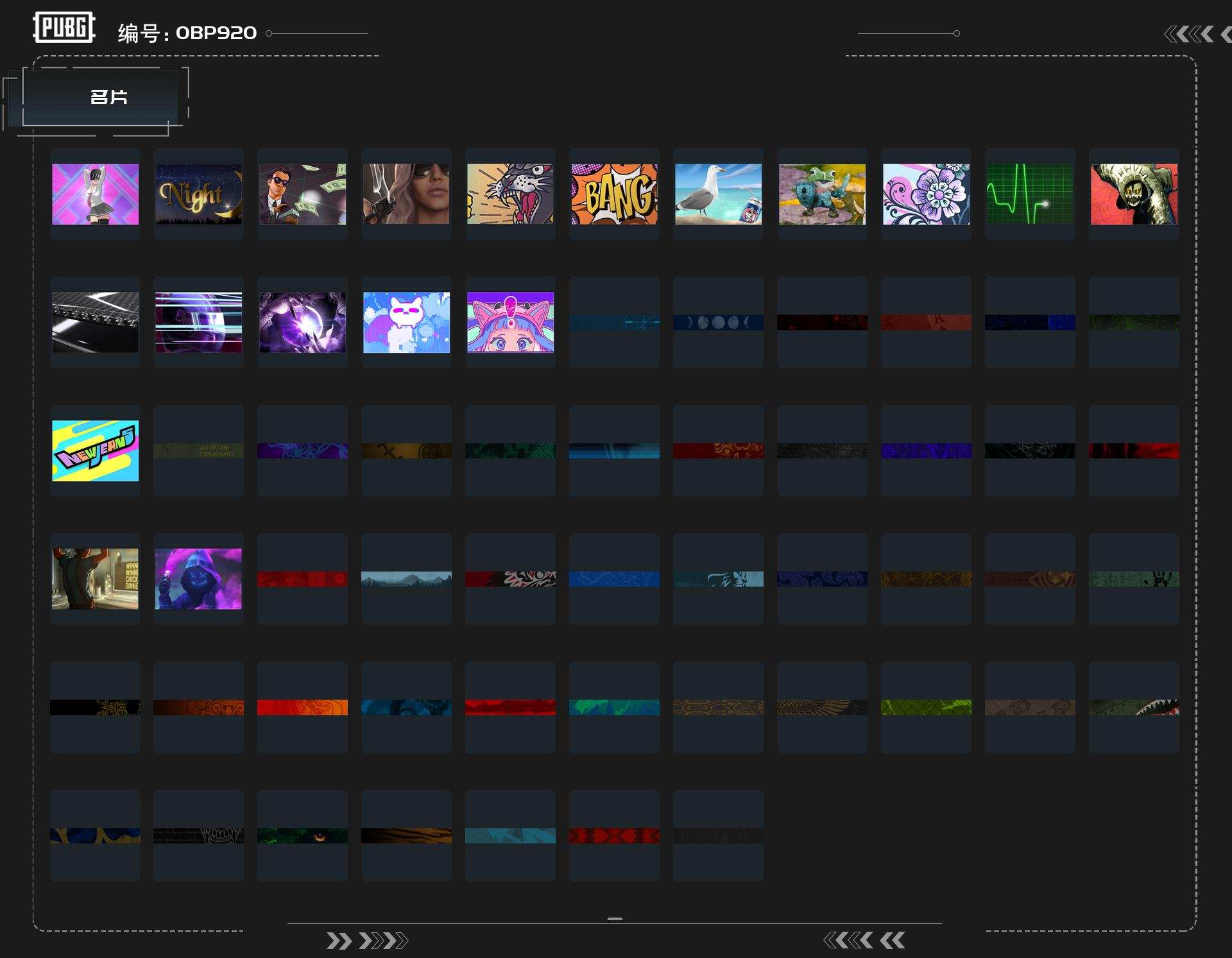
Task: Pick the green strip with glowing eye
Action: click(303, 835)
